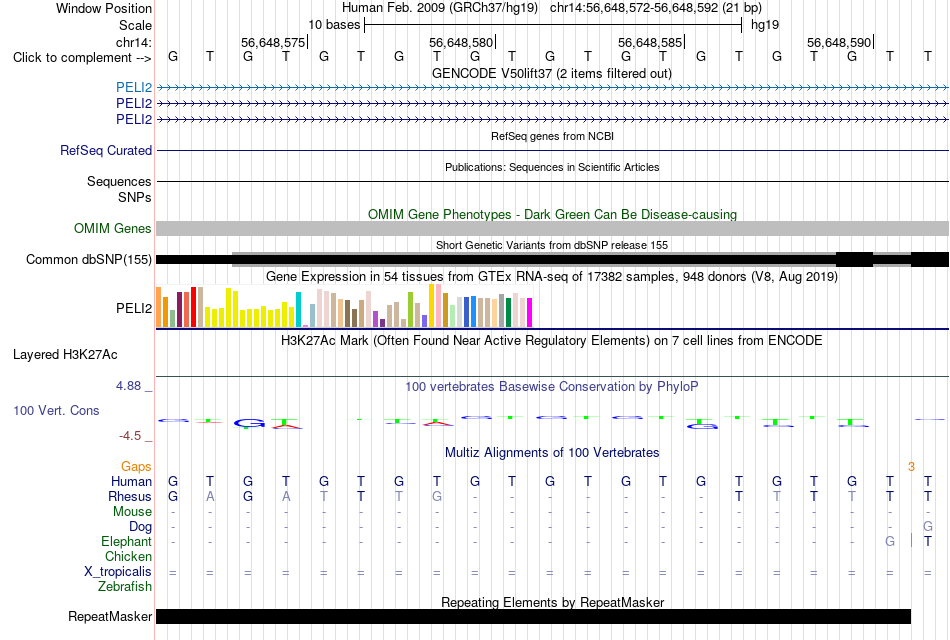Click the 100 Vert. Cons label
This screenshot has height=640, width=950.
point(56,410)
